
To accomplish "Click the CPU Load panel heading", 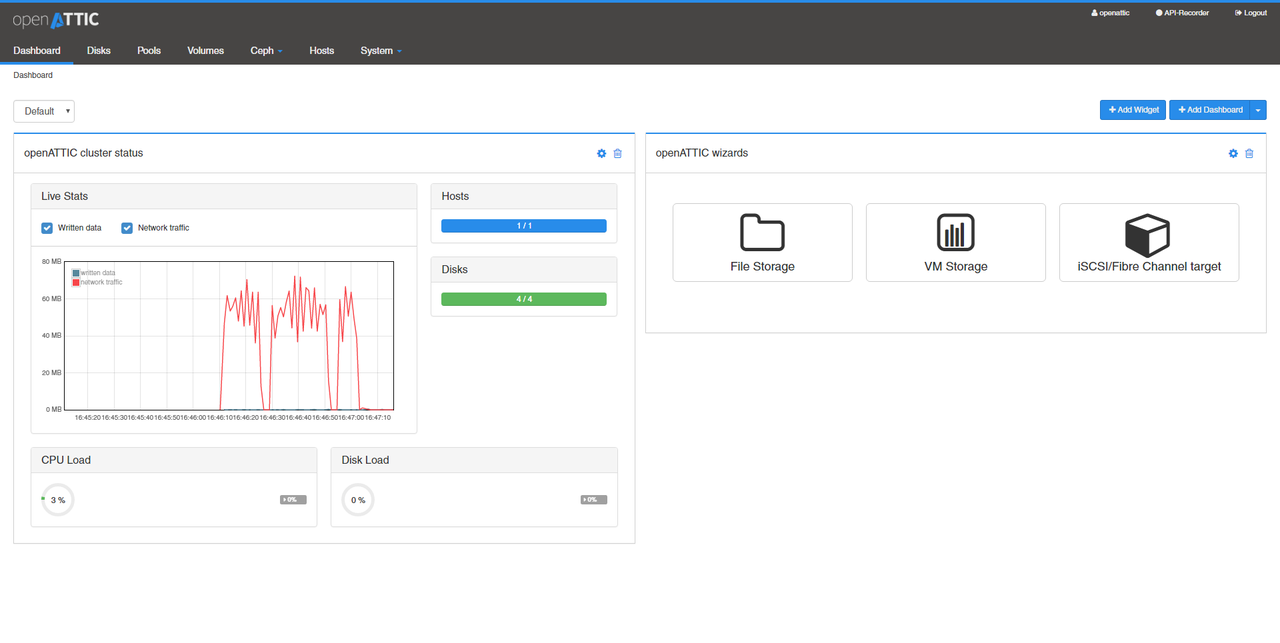I will 174,460.
